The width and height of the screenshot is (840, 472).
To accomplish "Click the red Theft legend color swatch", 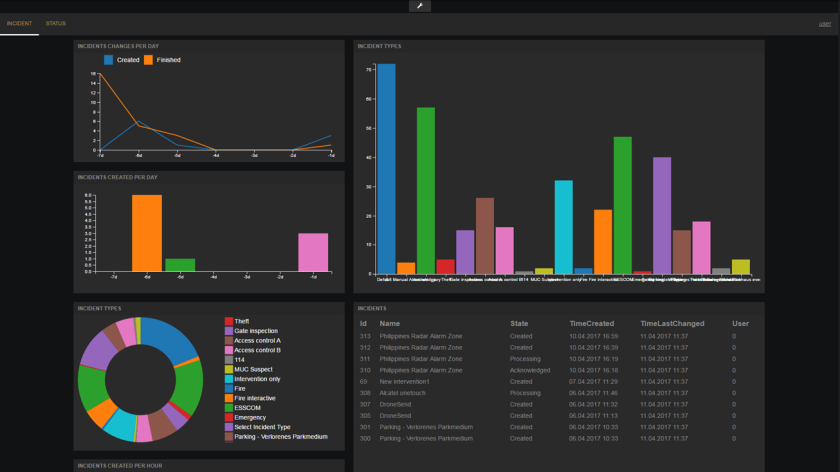I will point(228,321).
